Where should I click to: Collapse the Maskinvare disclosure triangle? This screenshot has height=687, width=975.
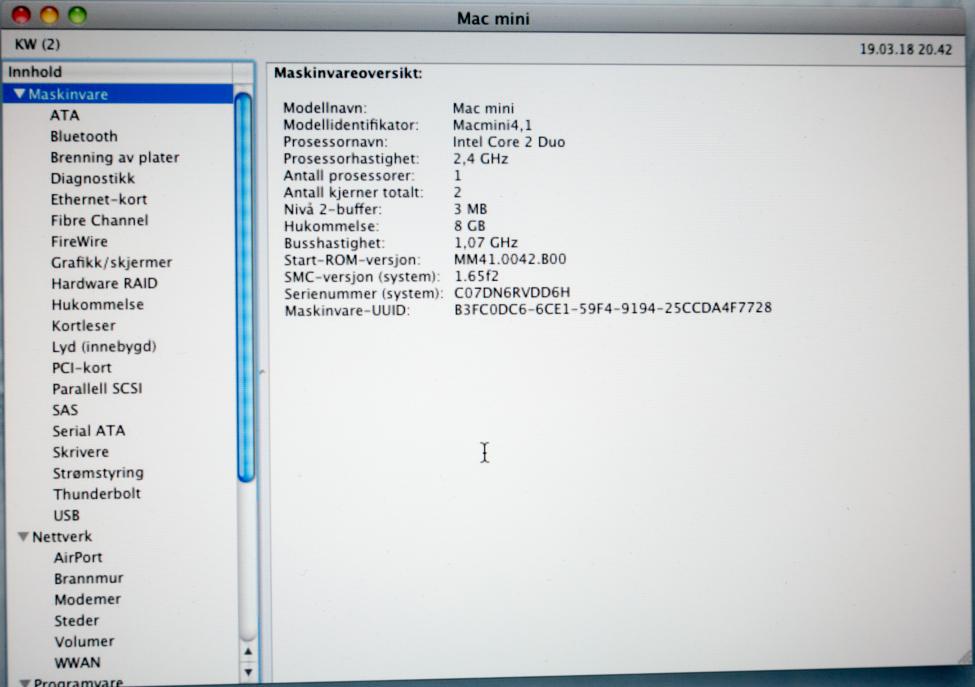pyautogui.click(x=19, y=94)
